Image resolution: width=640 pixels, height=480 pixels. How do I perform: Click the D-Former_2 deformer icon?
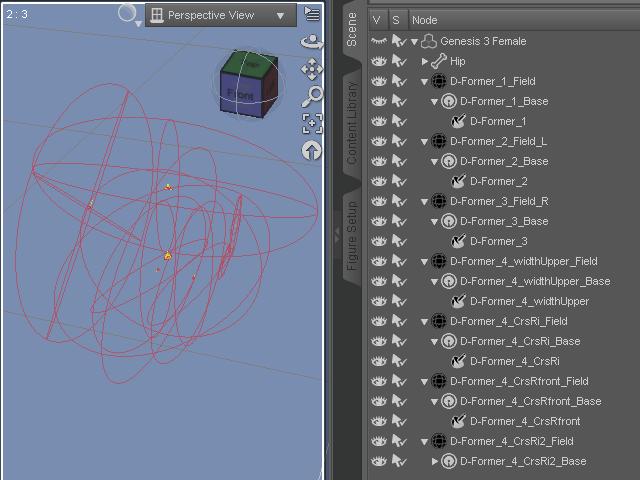click(x=458, y=181)
